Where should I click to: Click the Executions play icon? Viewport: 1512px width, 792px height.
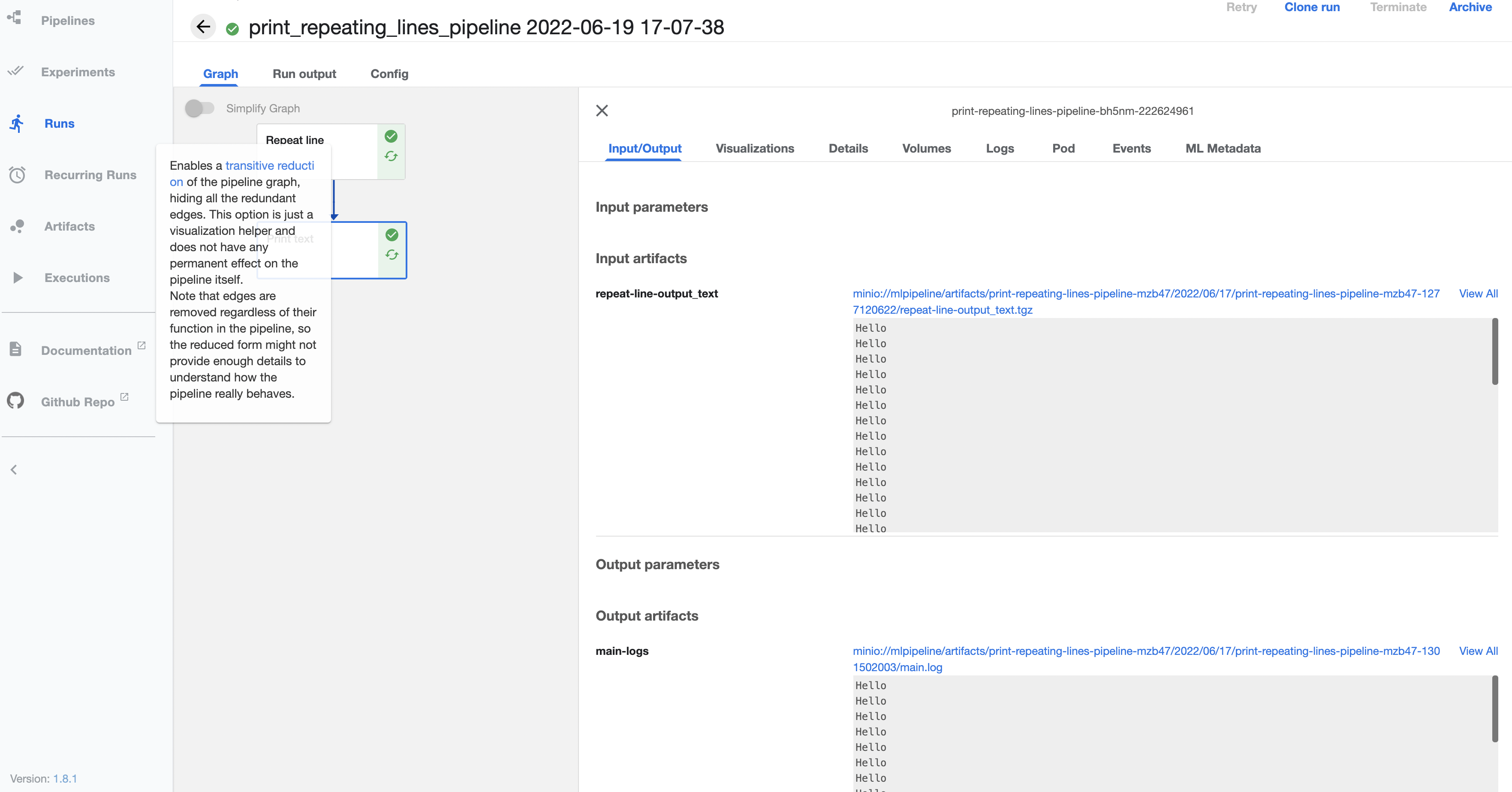point(18,277)
